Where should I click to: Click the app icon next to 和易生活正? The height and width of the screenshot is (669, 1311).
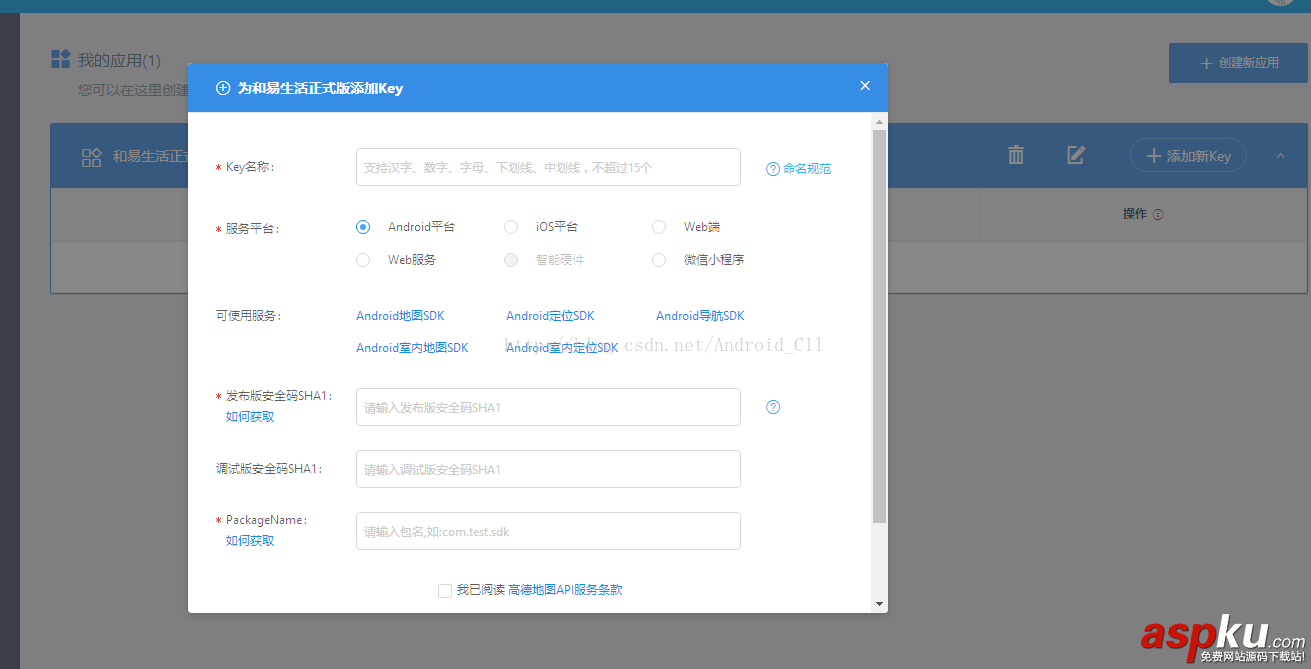91,156
